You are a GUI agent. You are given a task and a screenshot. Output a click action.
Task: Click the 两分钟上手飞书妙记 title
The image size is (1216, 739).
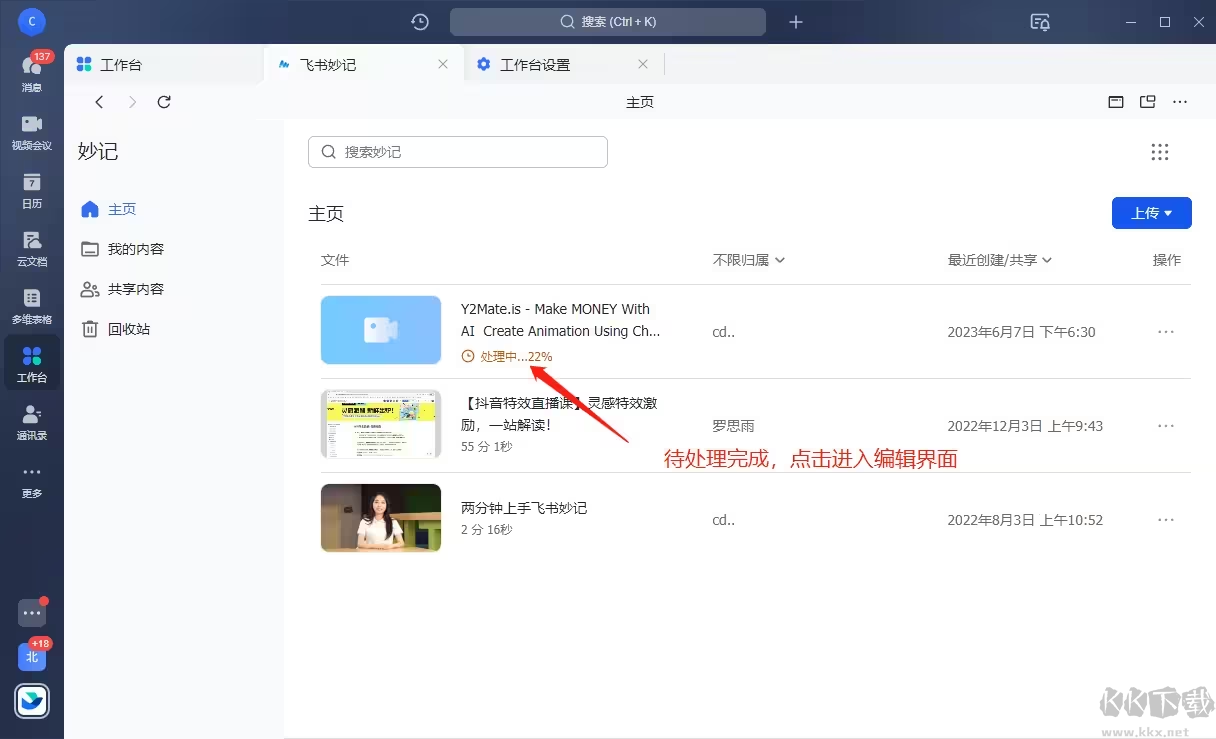[x=524, y=508]
